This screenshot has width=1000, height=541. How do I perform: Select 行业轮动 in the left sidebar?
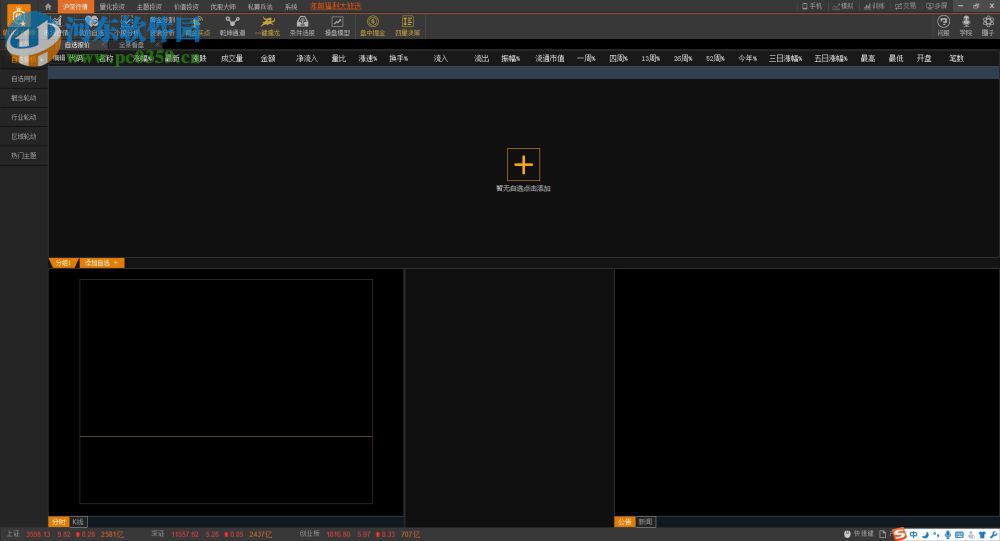coord(24,117)
